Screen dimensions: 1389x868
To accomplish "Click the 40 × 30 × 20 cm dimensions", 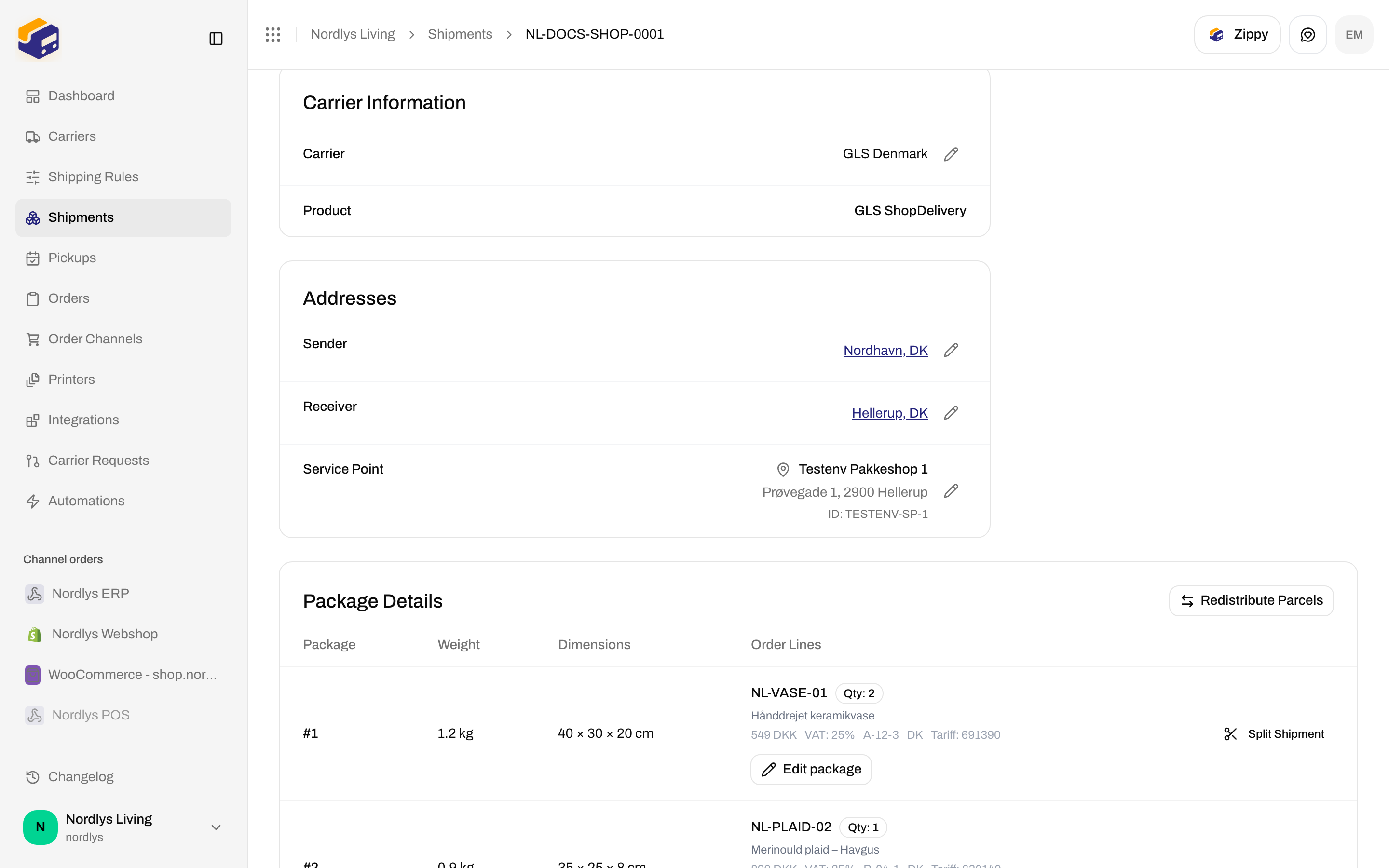I will tap(606, 733).
